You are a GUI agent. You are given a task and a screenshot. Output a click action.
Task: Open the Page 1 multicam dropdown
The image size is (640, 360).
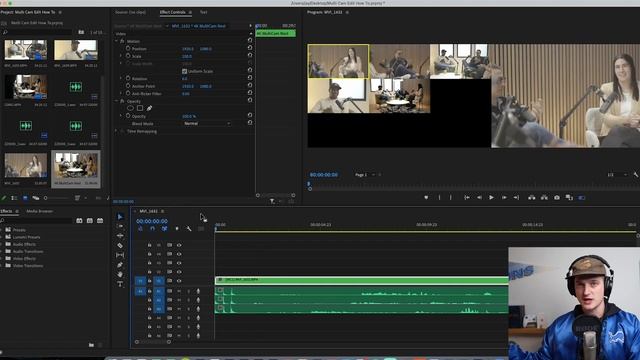pyautogui.click(x=364, y=175)
